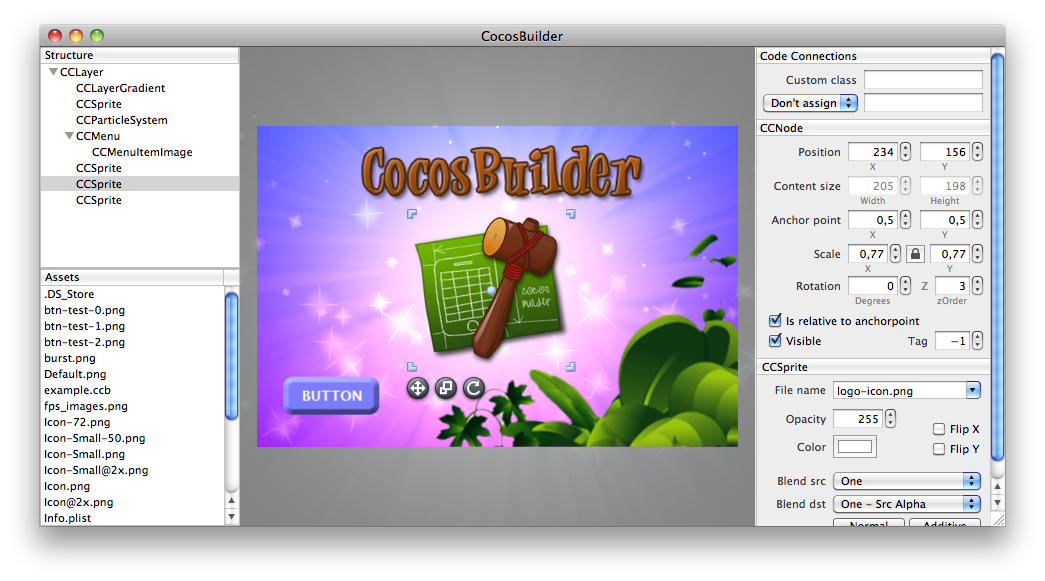The height and width of the screenshot is (581, 1045).
Task: Click the Scale lock icon
Action: coord(915,254)
